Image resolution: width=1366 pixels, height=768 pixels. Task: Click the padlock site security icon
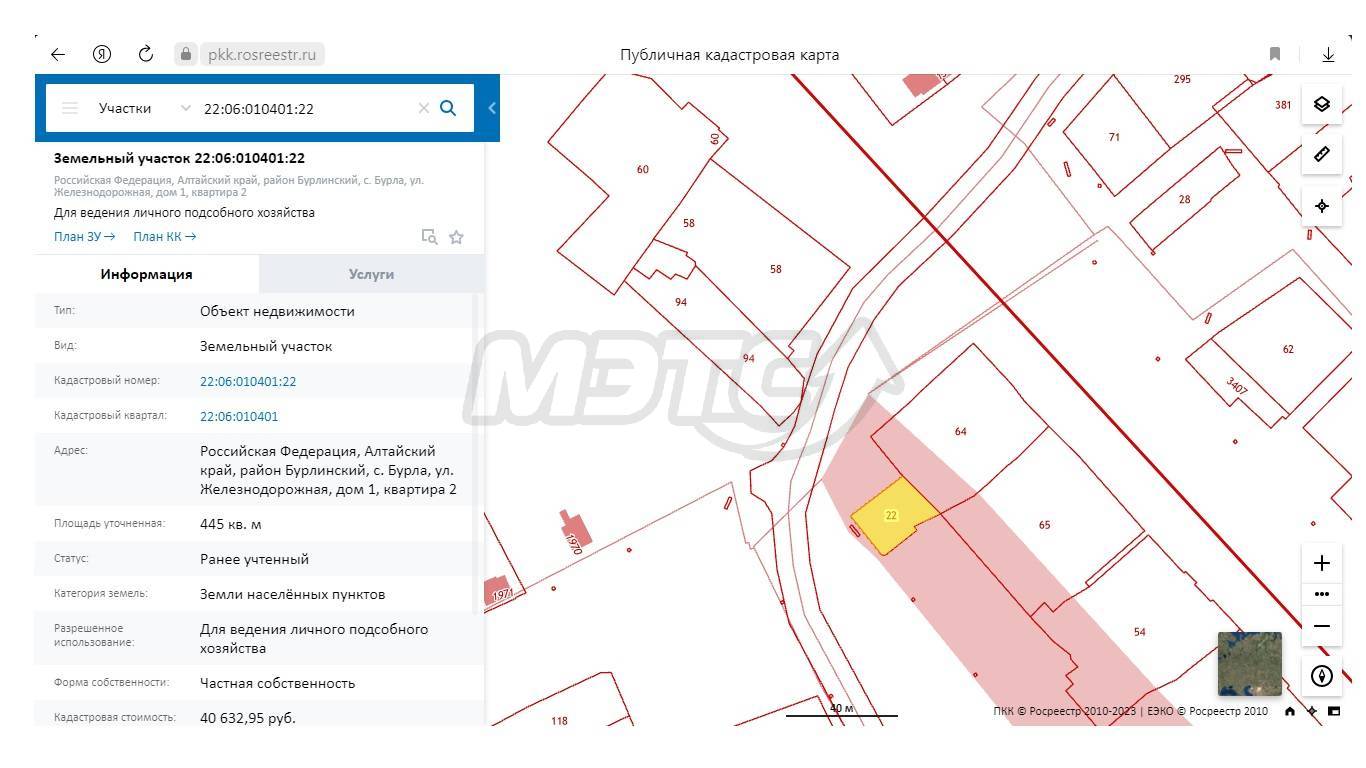pyautogui.click(x=185, y=54)
